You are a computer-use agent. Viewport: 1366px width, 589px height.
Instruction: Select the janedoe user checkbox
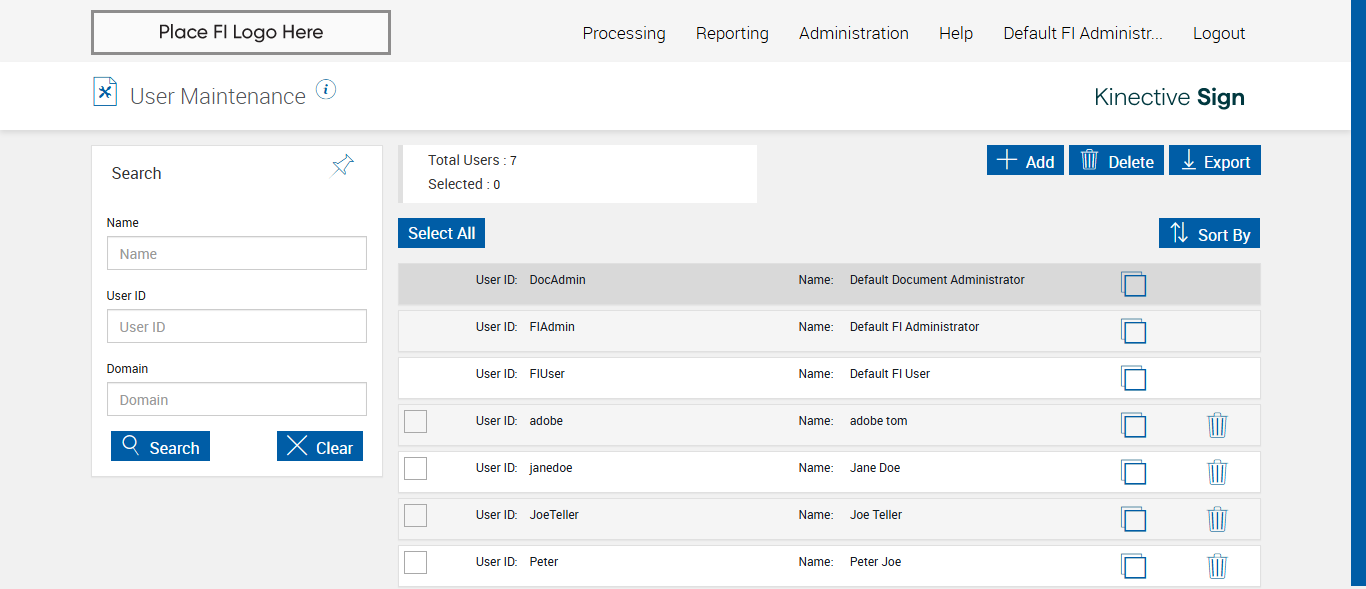click(415, 469)
